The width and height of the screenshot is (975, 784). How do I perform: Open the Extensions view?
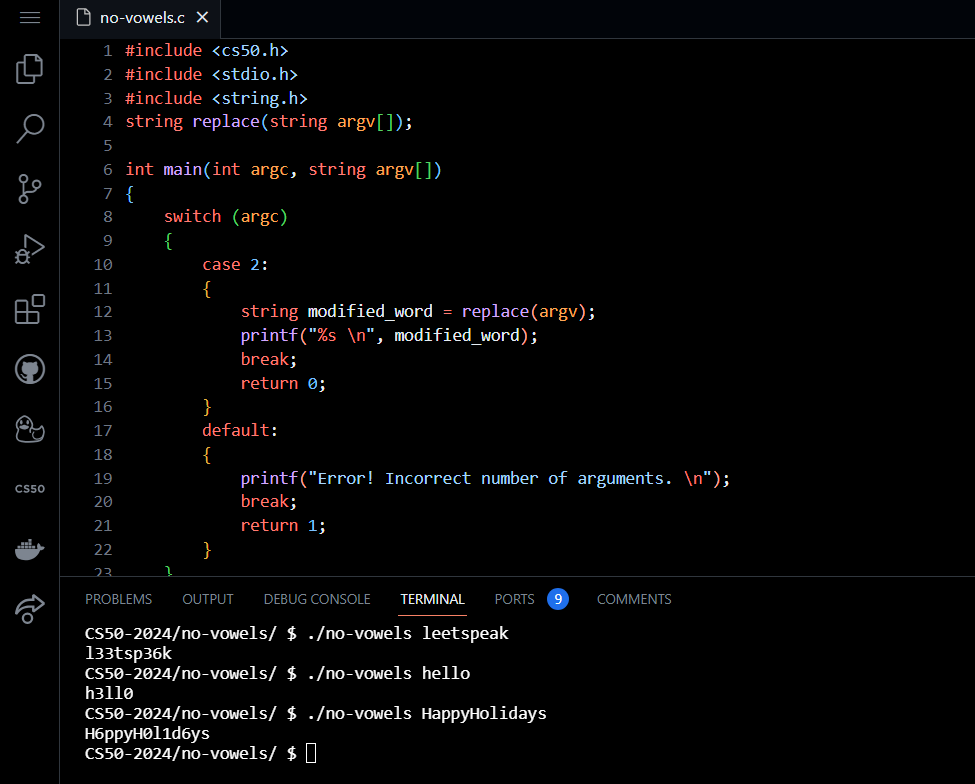tap(30, 309)
